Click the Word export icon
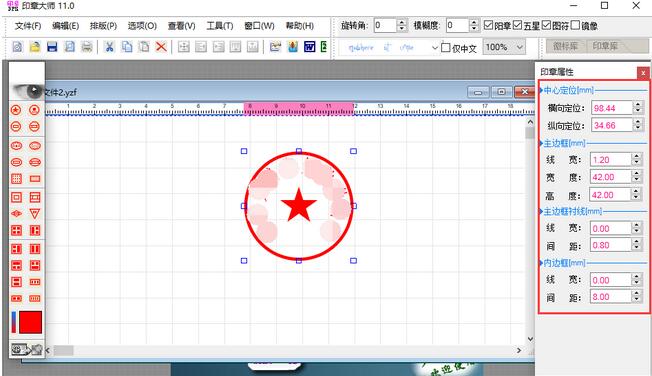 [309, 47]
